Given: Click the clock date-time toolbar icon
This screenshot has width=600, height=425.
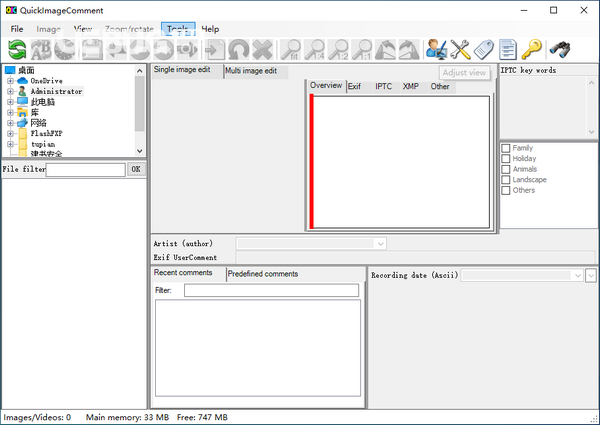Looking at the screenshot, I should (65, 50).
